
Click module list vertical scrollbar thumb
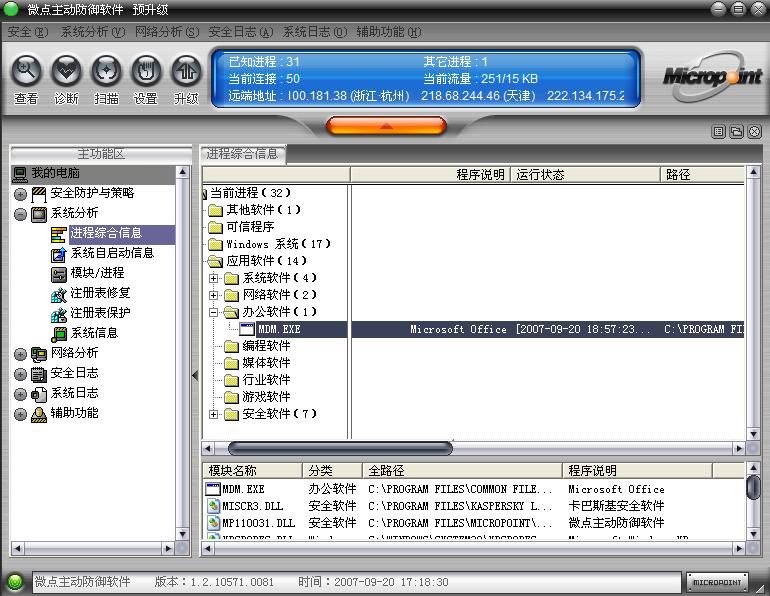point(753,487)
